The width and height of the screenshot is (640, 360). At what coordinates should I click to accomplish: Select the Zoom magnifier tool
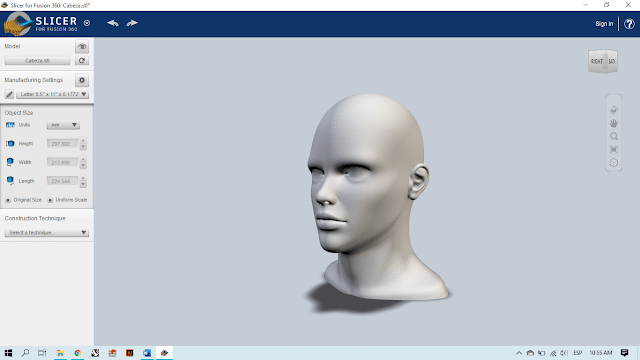(613, 136)
